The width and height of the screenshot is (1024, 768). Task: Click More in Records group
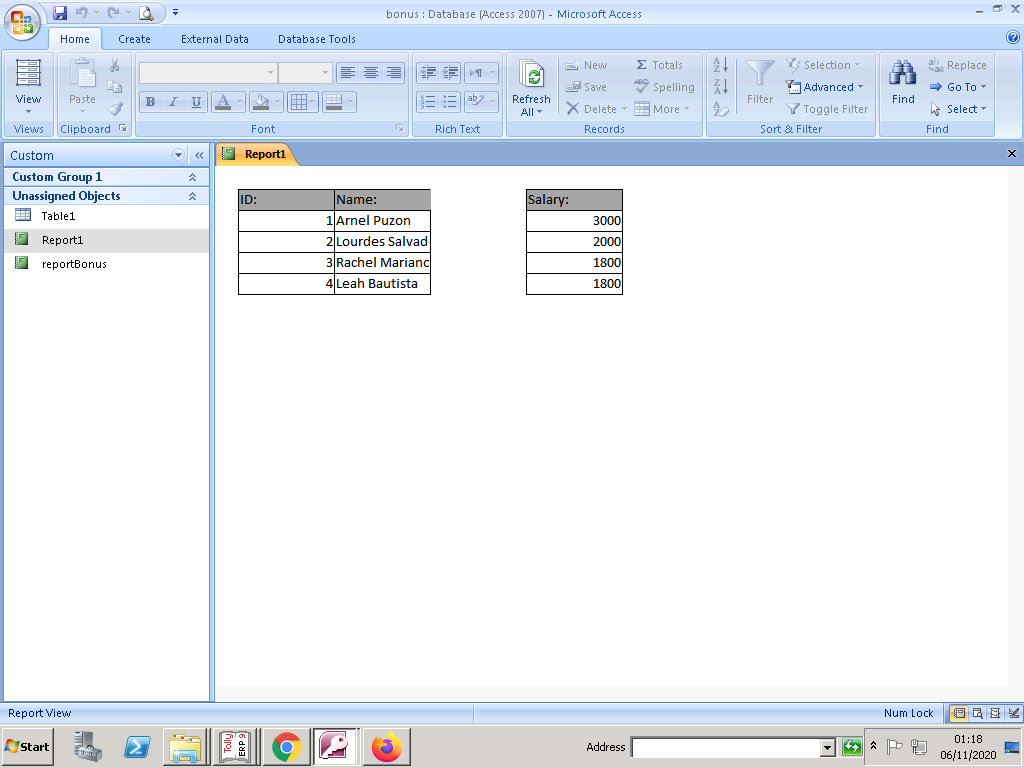662,109
